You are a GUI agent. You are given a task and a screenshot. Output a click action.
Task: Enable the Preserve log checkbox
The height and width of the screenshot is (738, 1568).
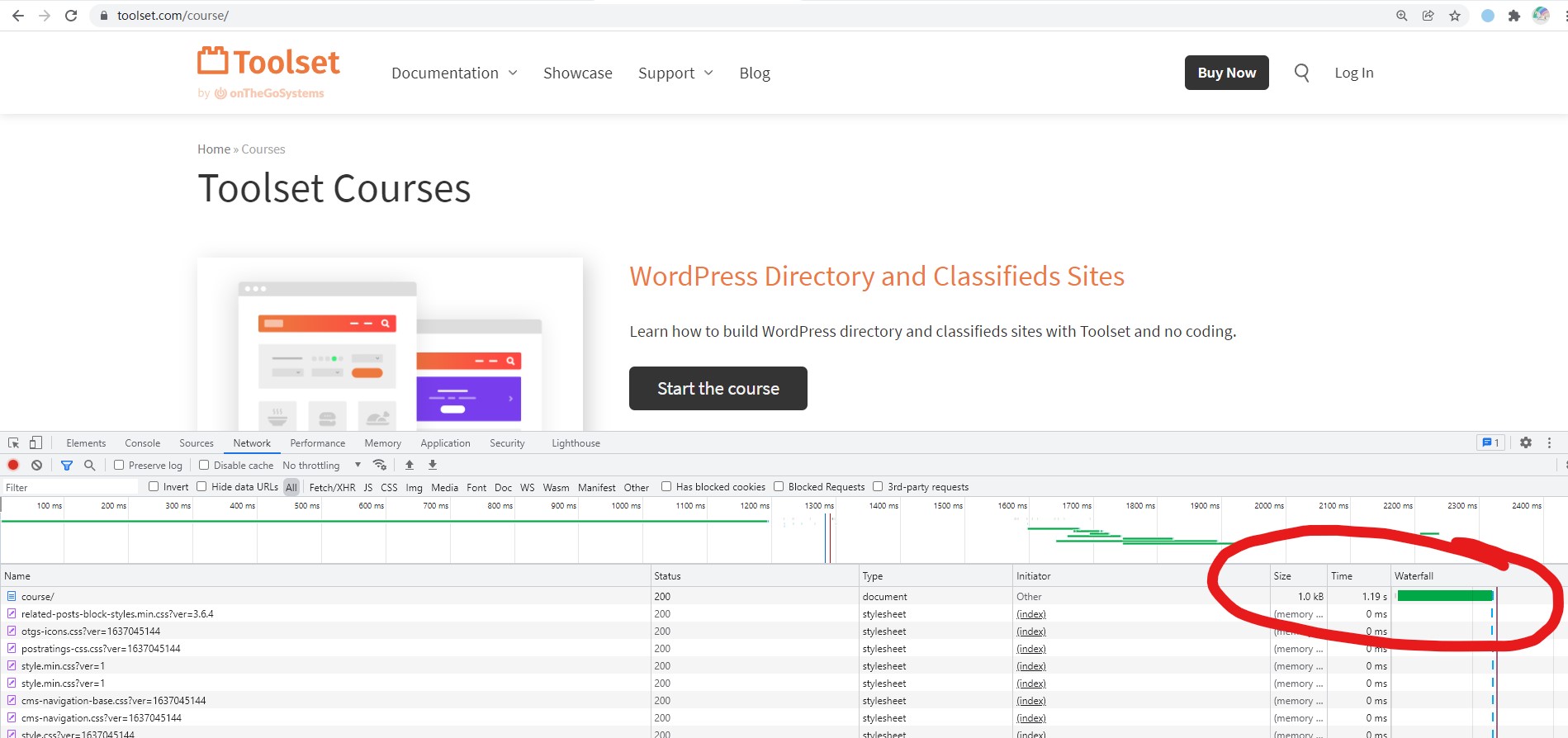[x=119, y=465]
